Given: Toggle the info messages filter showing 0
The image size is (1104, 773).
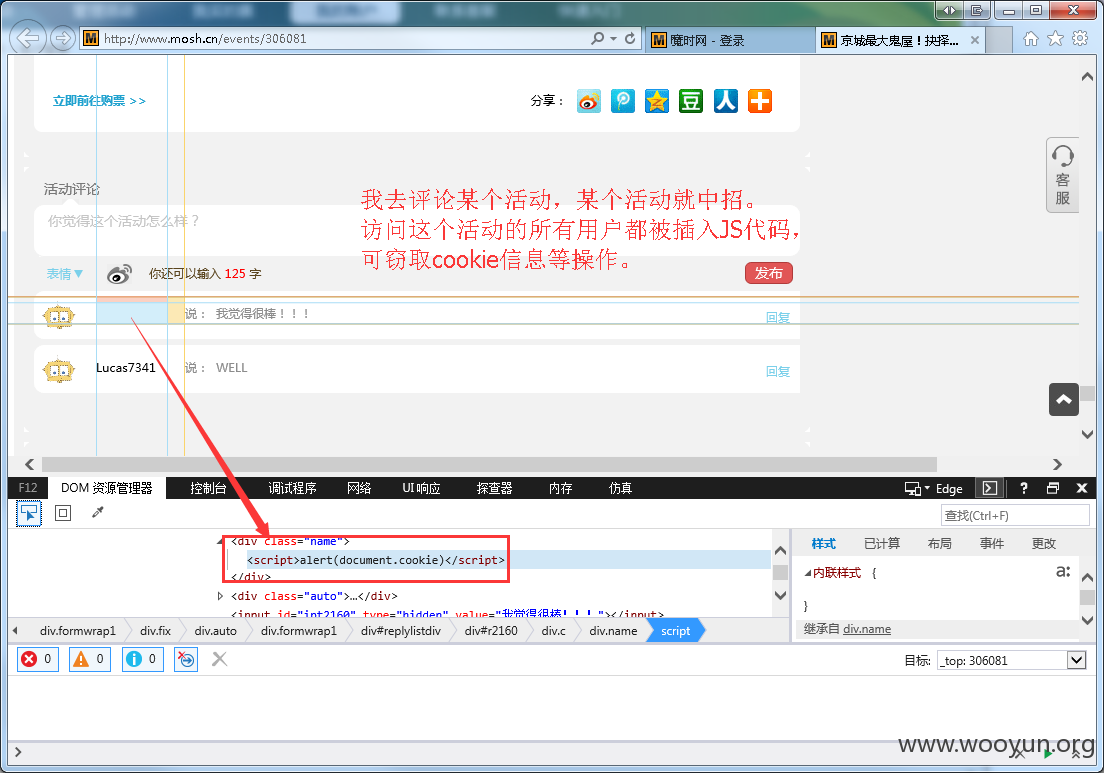Looking at the screenshot, I should click(x=142, y=659).
